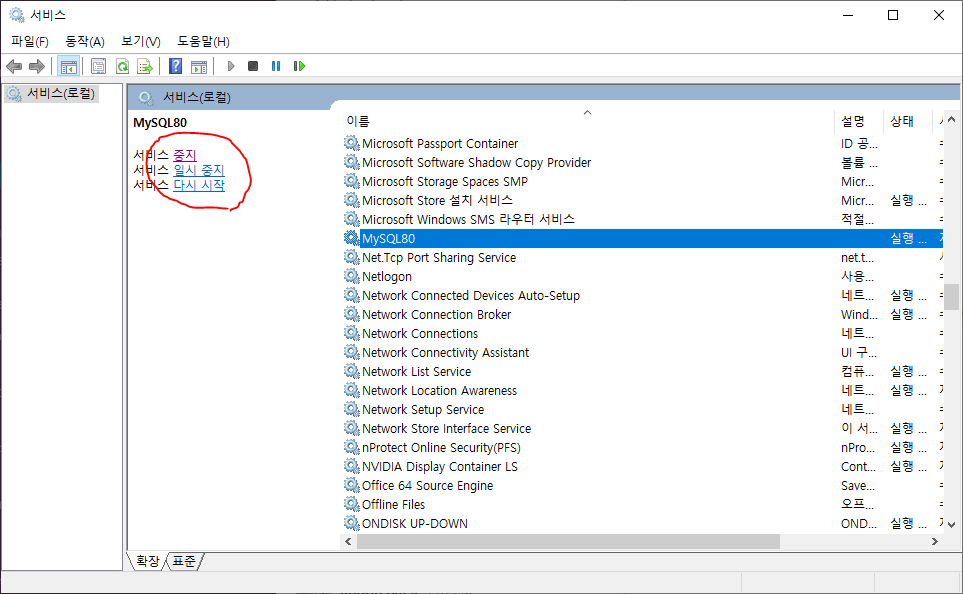Click gear icon of NVIDIA Display Container LS
Viewport: 963px width, 594px height.
tap(351, 466)
